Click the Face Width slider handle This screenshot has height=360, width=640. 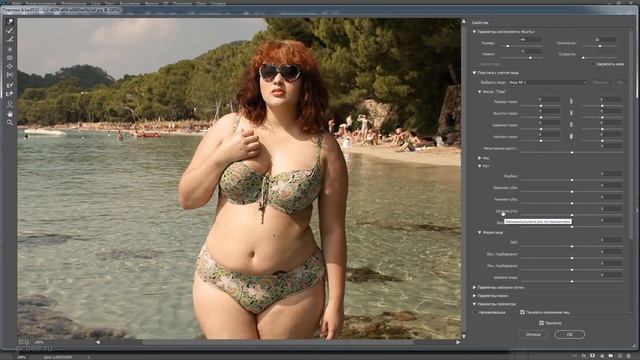point(572,282)
